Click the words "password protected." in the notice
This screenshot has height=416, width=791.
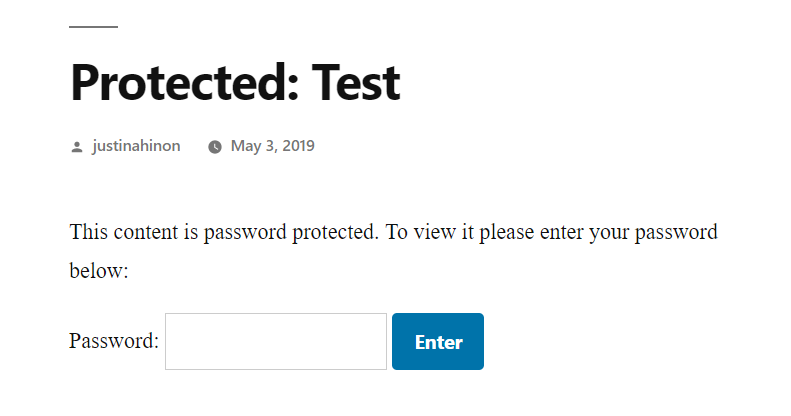pos(292,233)
